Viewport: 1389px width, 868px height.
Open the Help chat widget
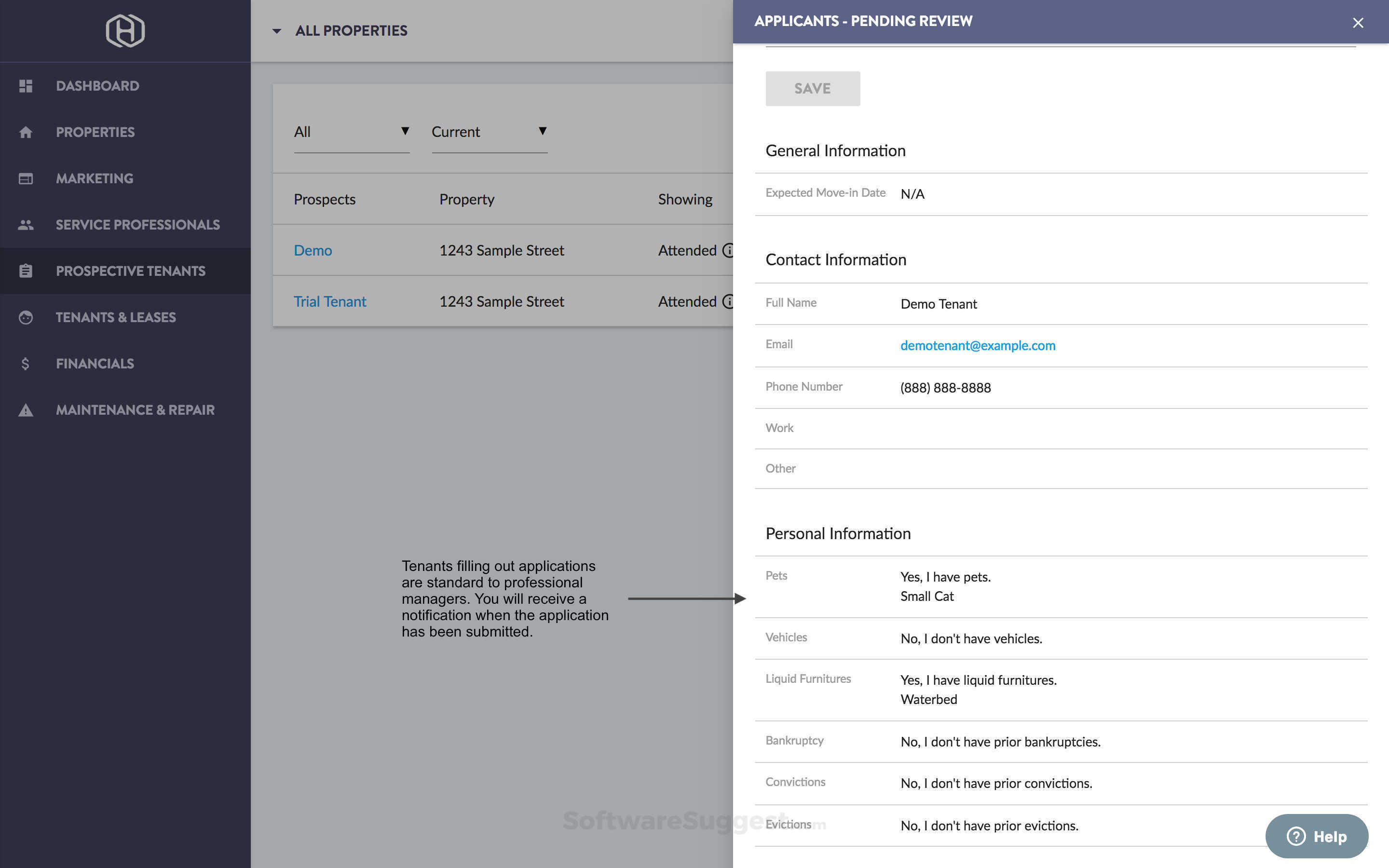click(1316, 837)
